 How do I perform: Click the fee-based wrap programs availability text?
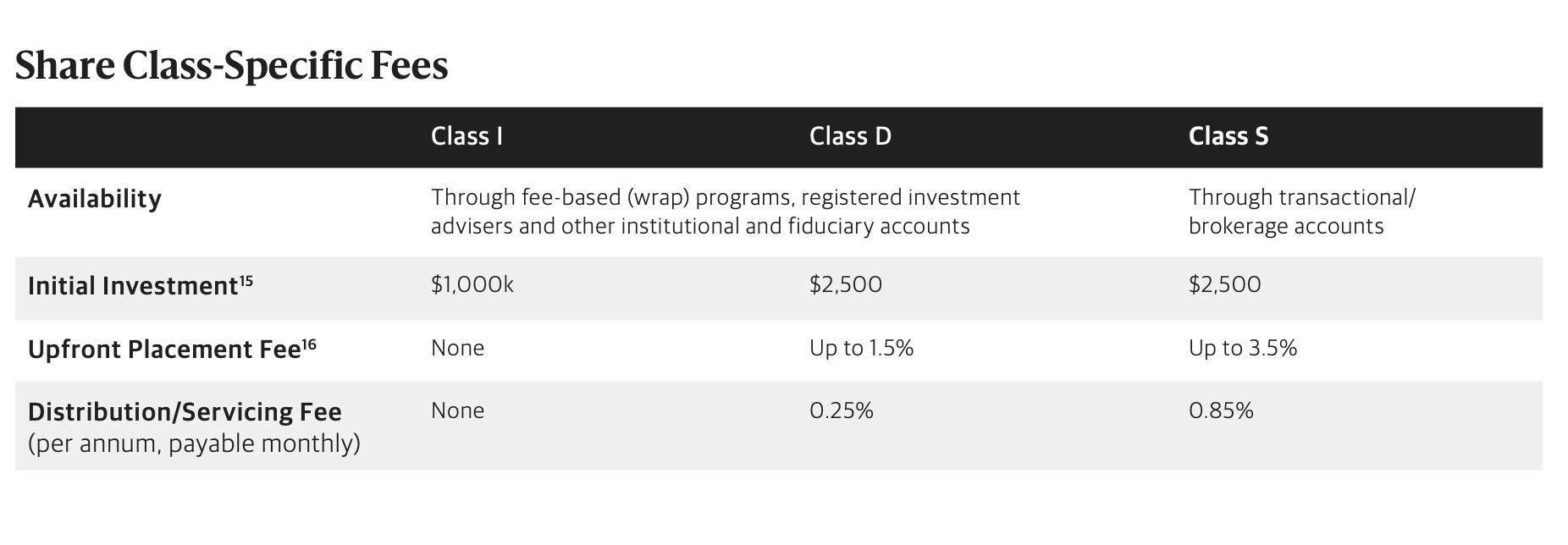click(x=726, y=212)
